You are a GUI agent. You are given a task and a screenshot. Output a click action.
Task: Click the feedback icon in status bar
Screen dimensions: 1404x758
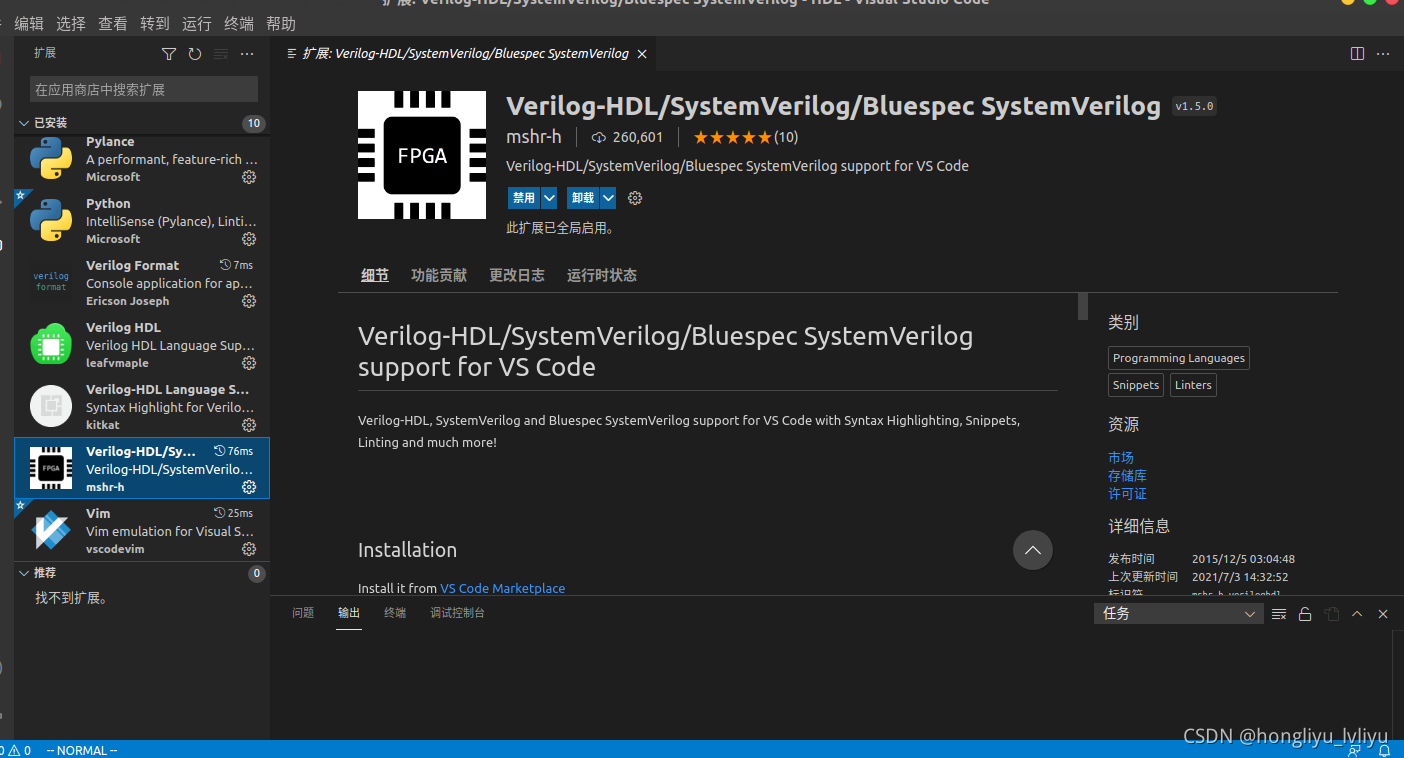point(1352,750)
